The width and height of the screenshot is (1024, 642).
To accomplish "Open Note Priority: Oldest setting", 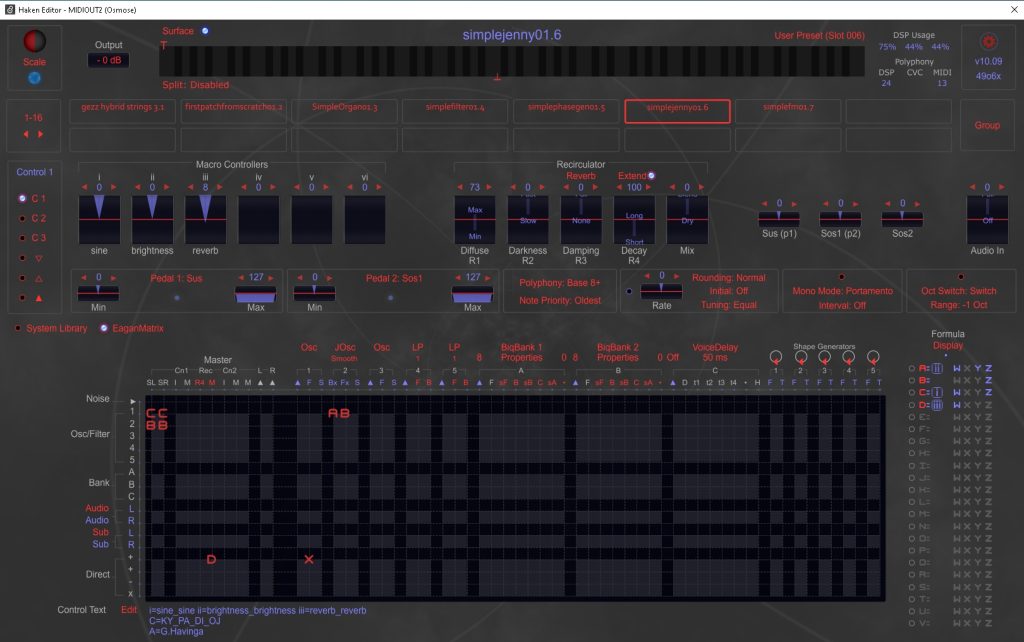I will pos(560,300).
